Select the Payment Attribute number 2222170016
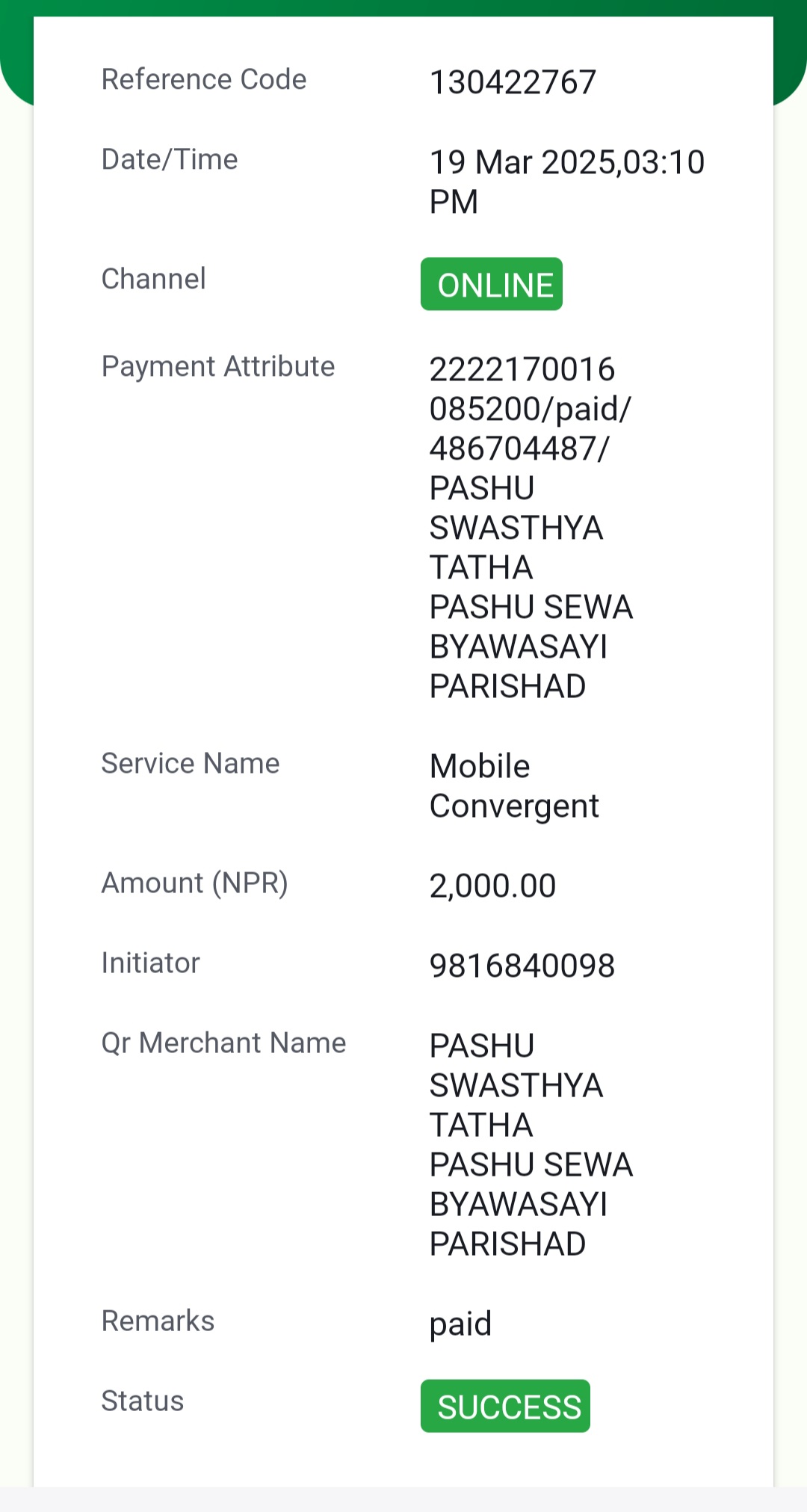807x1512 pixels. pos(522,369)
